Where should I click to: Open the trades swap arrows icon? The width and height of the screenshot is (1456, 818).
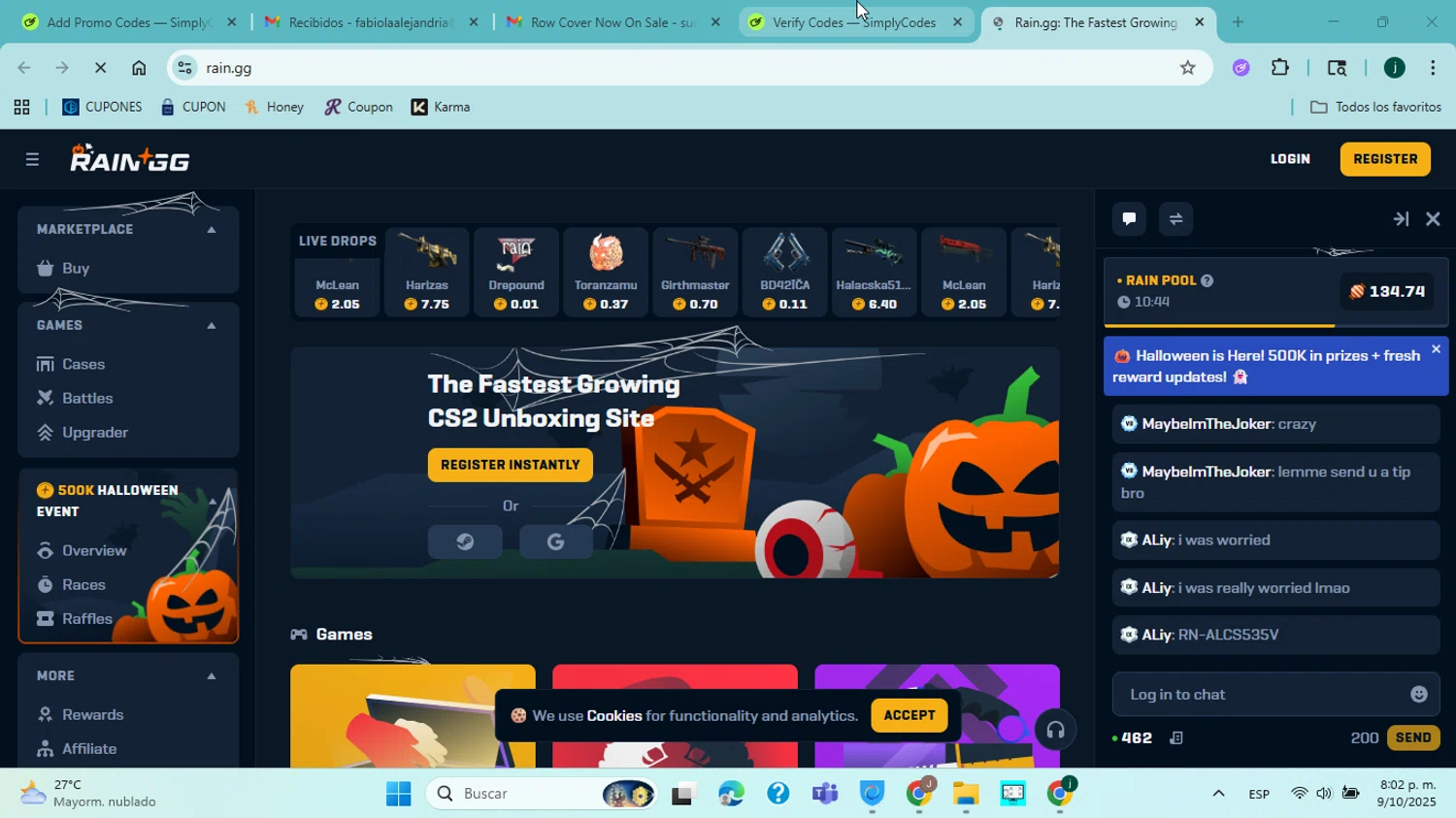[1175, 219]
